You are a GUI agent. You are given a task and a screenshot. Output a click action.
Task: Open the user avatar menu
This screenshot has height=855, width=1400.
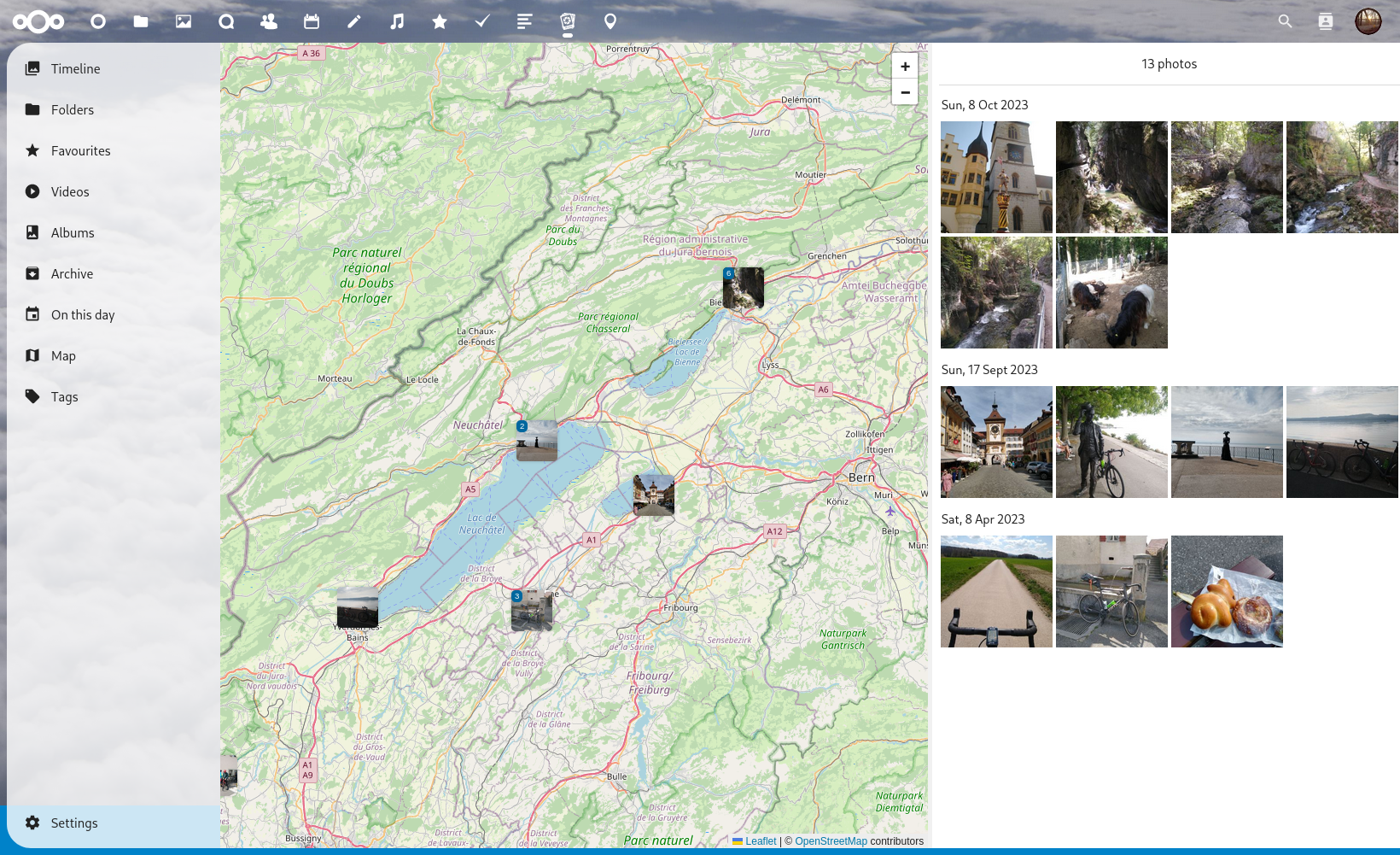coord(1368,21)
